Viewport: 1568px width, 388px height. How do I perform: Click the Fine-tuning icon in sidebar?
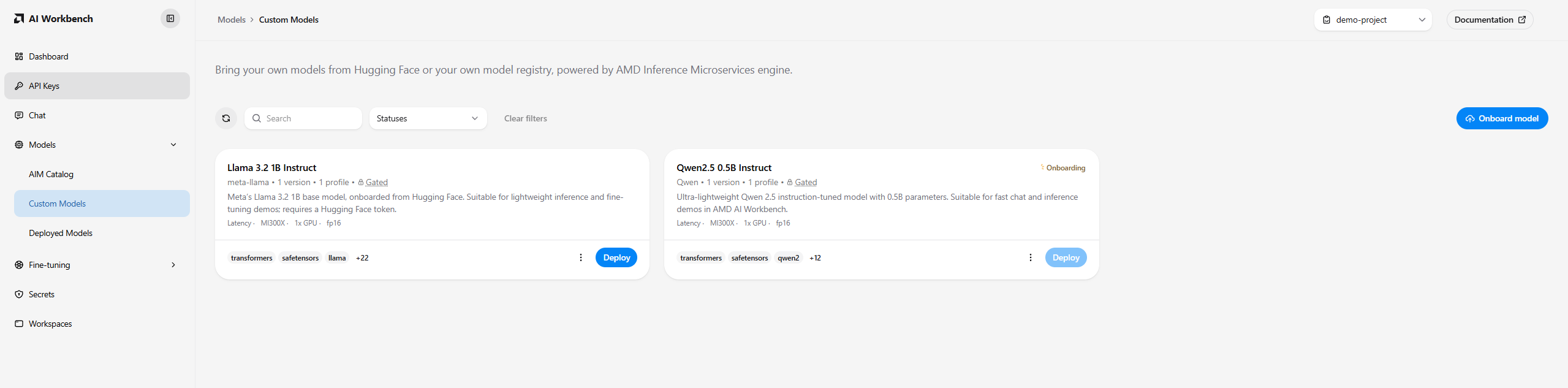[x=19, y=265]
